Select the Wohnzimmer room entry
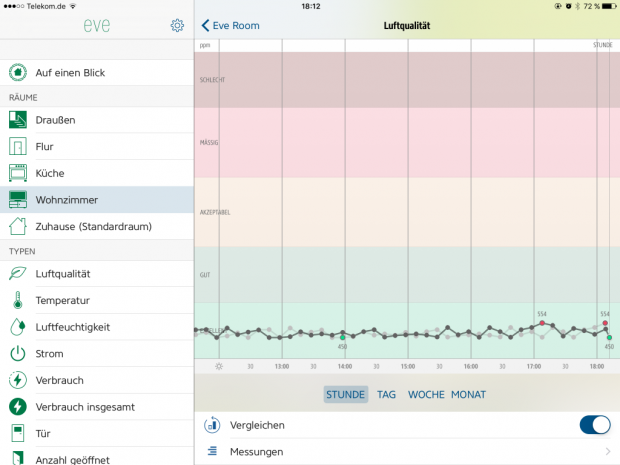Viewport: 620px width, 465px height. tap(97, 200)
